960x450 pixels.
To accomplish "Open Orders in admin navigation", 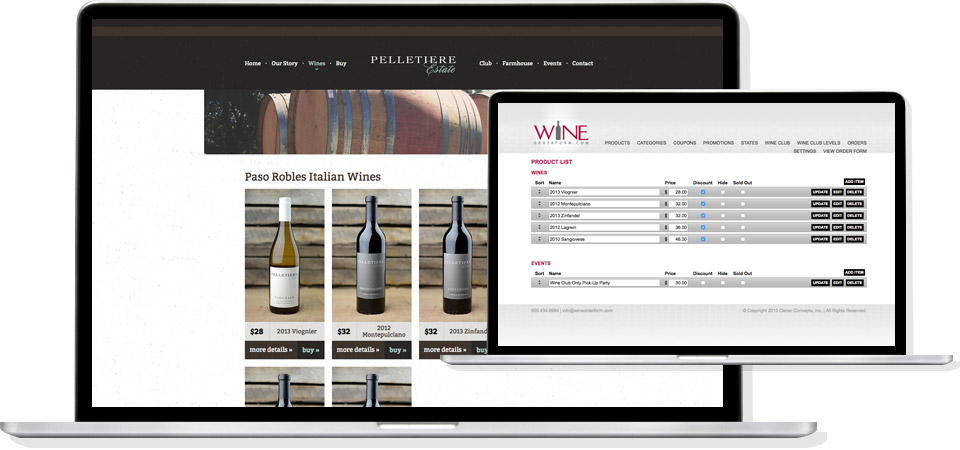I will pyautogui.click(x=857, y=143).
